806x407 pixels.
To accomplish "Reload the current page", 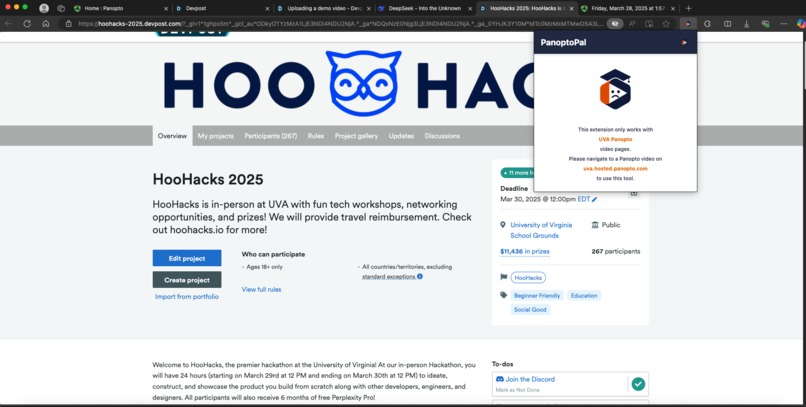I will tap(27, 24).
